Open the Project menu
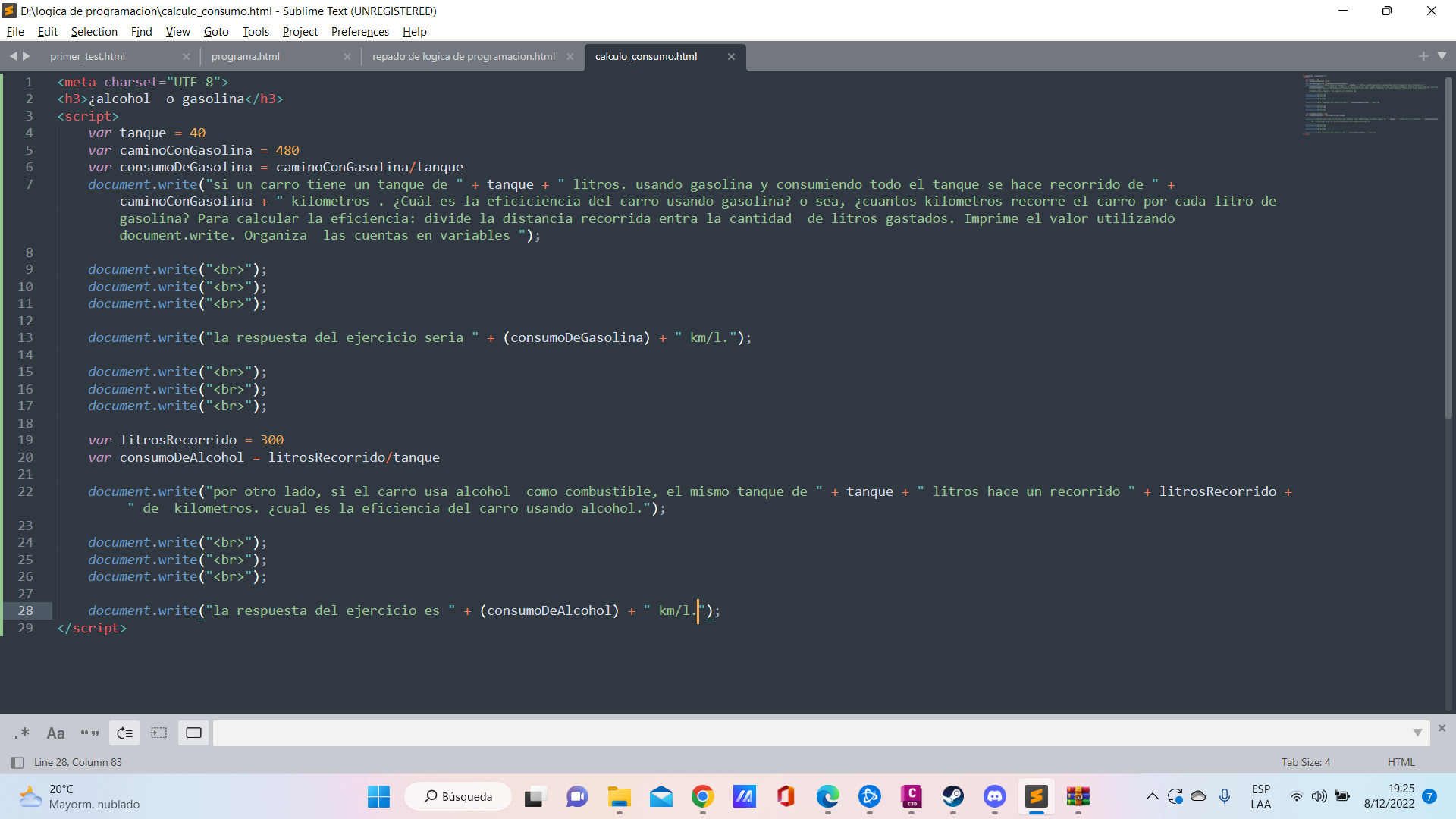The height and width of the screenshot is (819, 1456). [300, 32]
